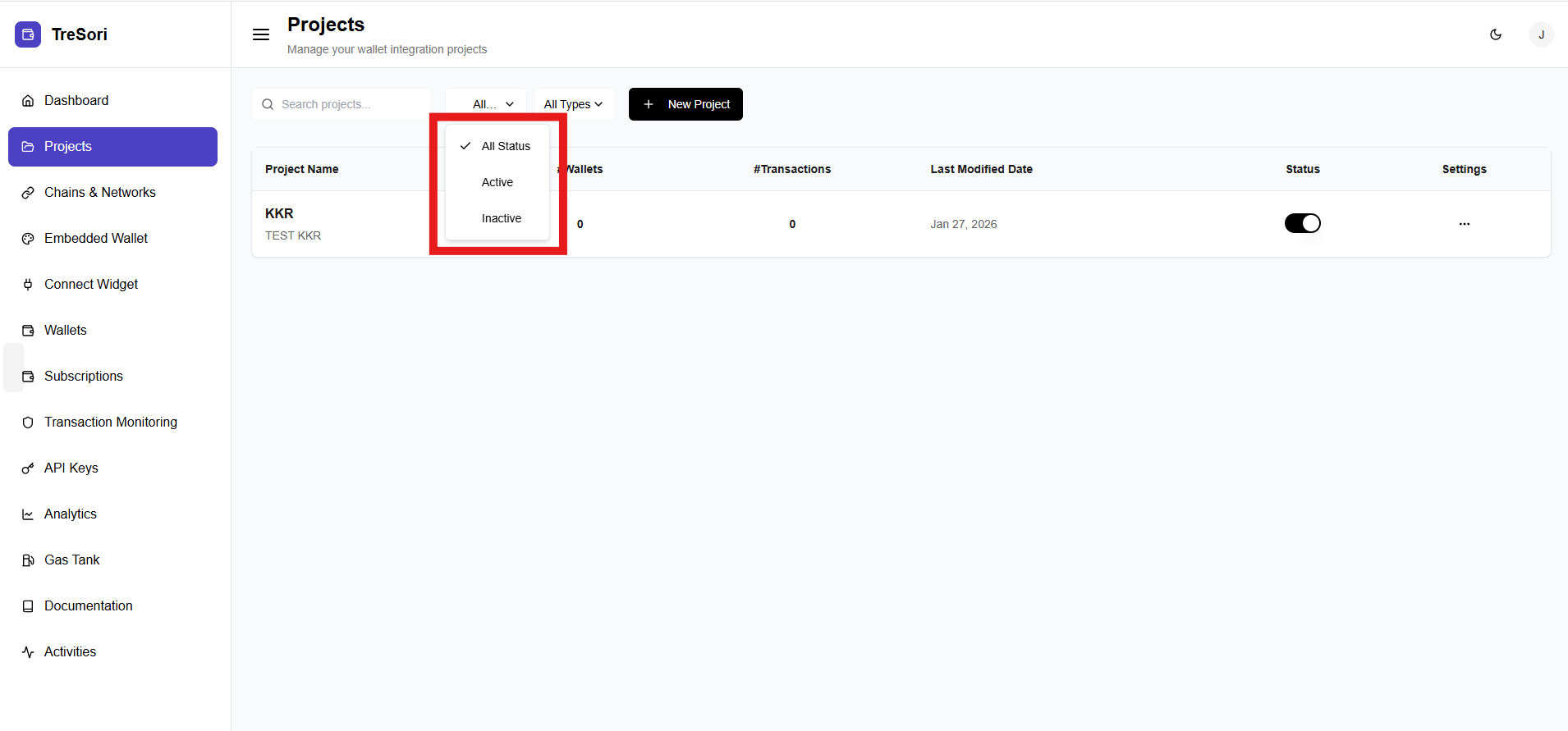
Task: Collapse the All status filter dropdown
Action: 493,104
